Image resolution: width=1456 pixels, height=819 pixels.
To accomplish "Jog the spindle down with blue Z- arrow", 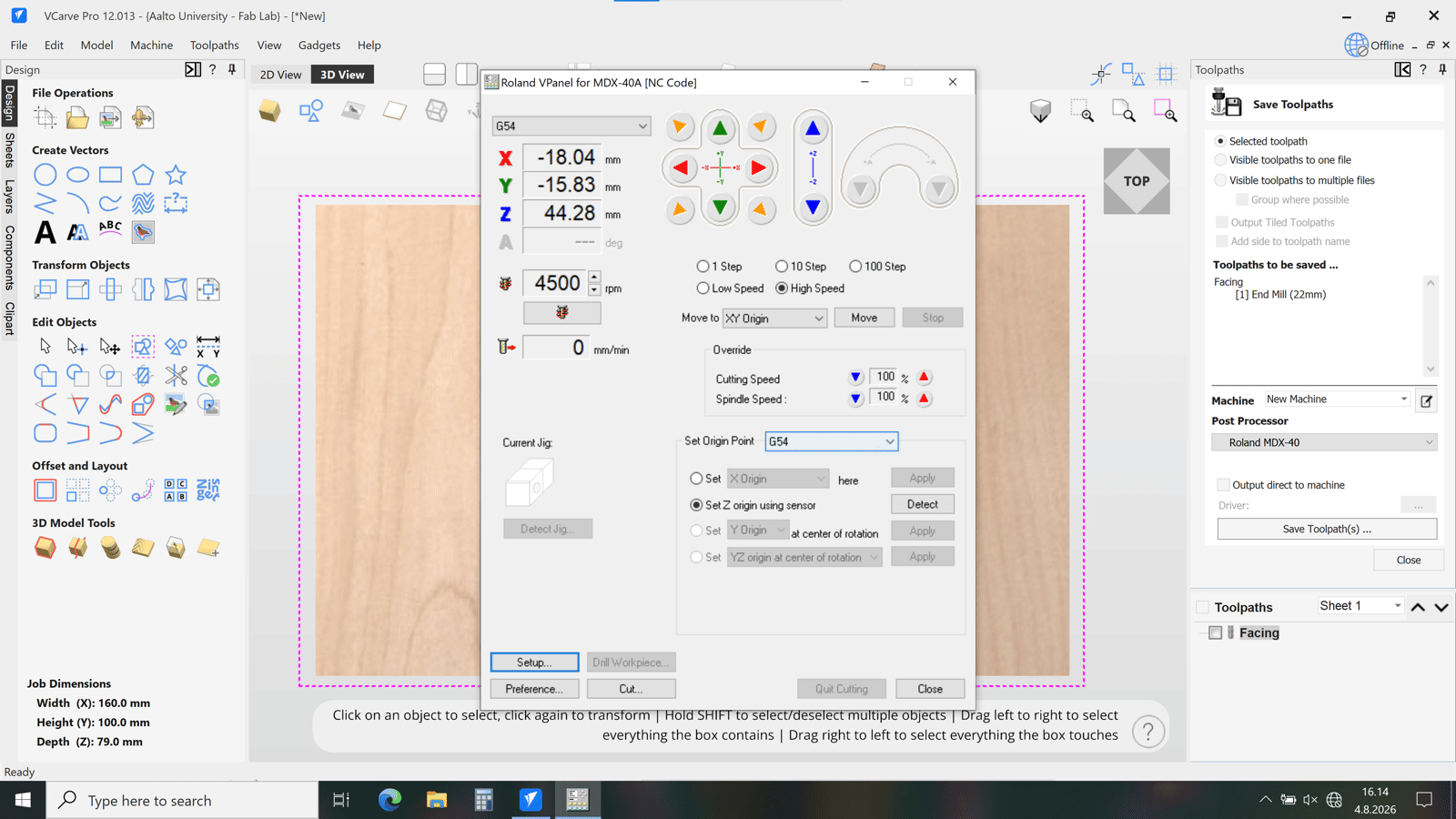I will (x=813, y=207).
